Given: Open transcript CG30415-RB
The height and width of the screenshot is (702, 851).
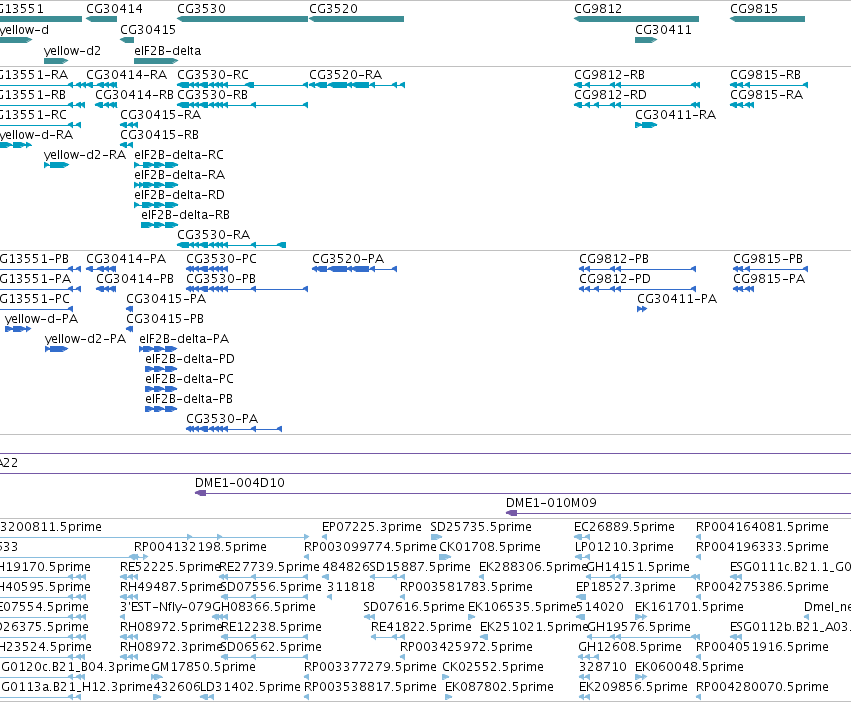Looking at the screenshot, I should tap(160, 135).
